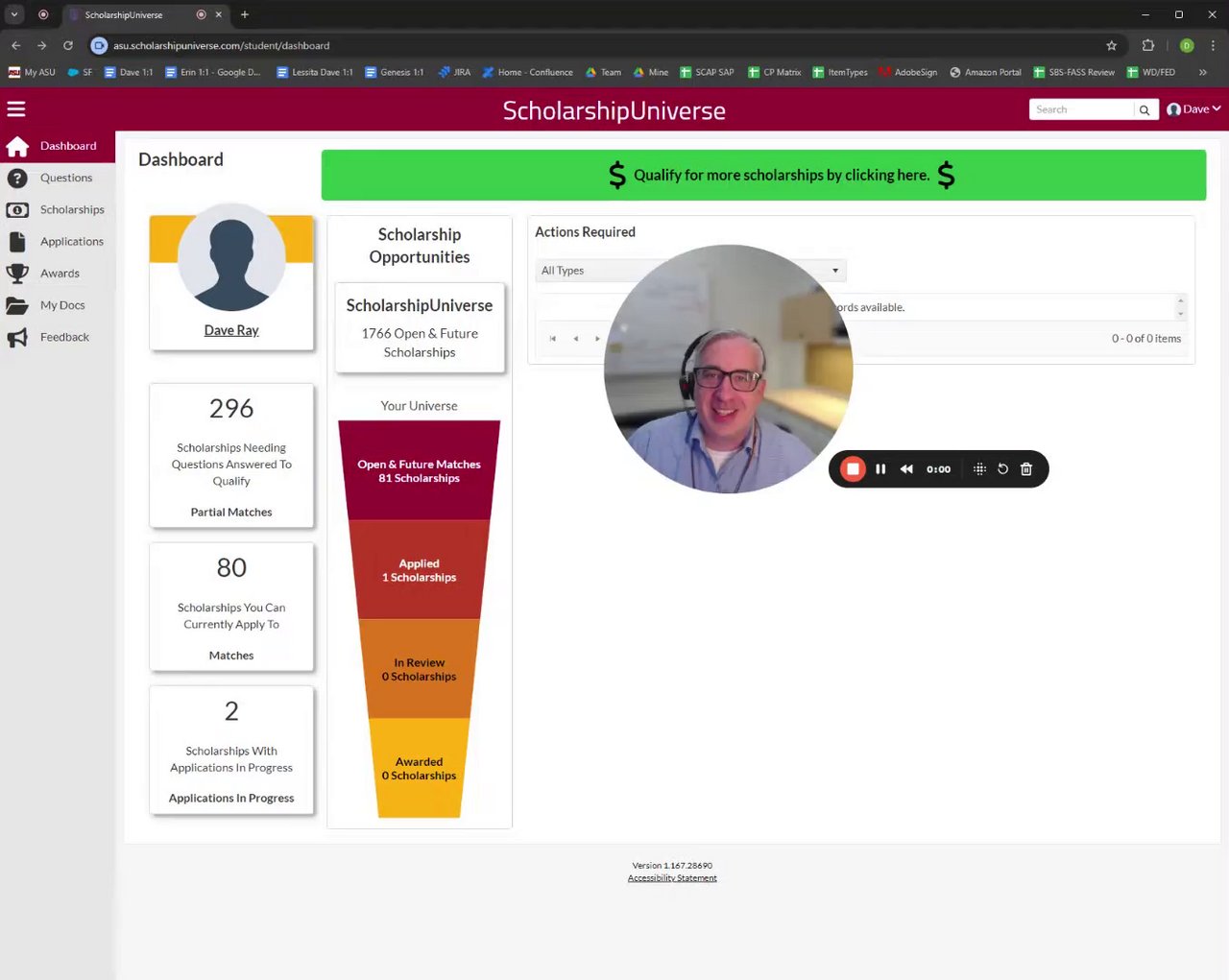Bookmark this page with the star icon
The height and width of the screenshot is (980, 1229).
pos(1112,45)
